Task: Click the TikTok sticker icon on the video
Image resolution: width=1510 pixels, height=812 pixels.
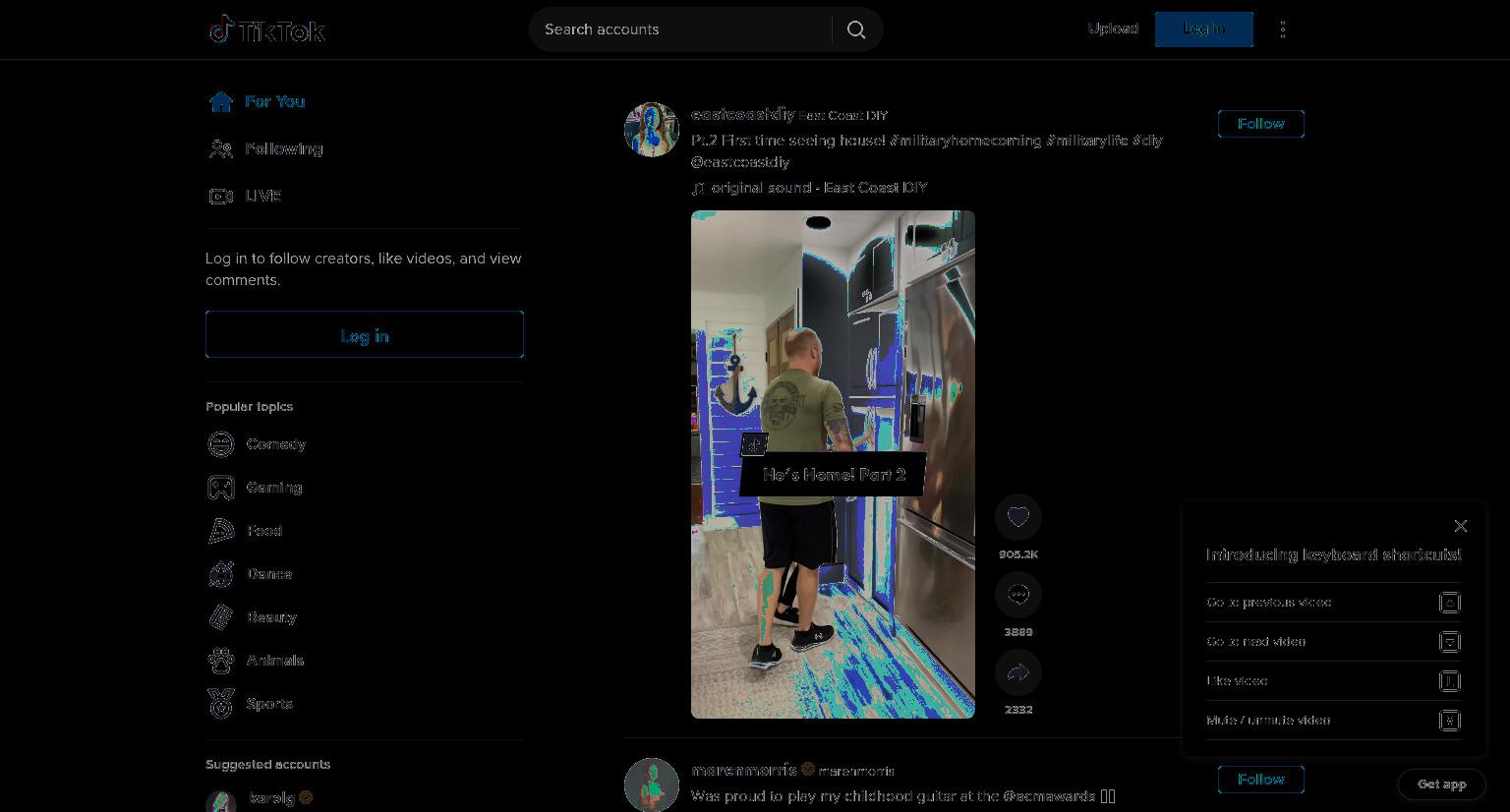Action: pyautogui.click(x=754, y=445)
